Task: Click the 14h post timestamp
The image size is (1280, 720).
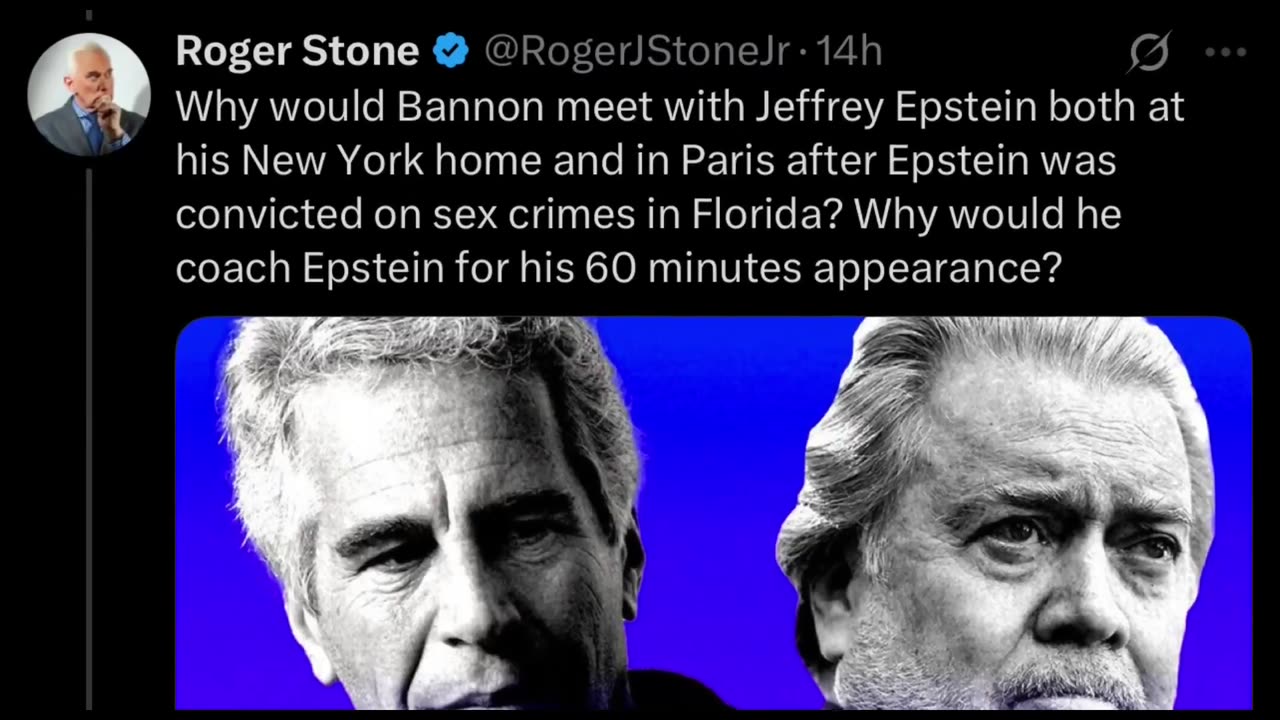Action: pyautogui.click(x=850, y=52)
